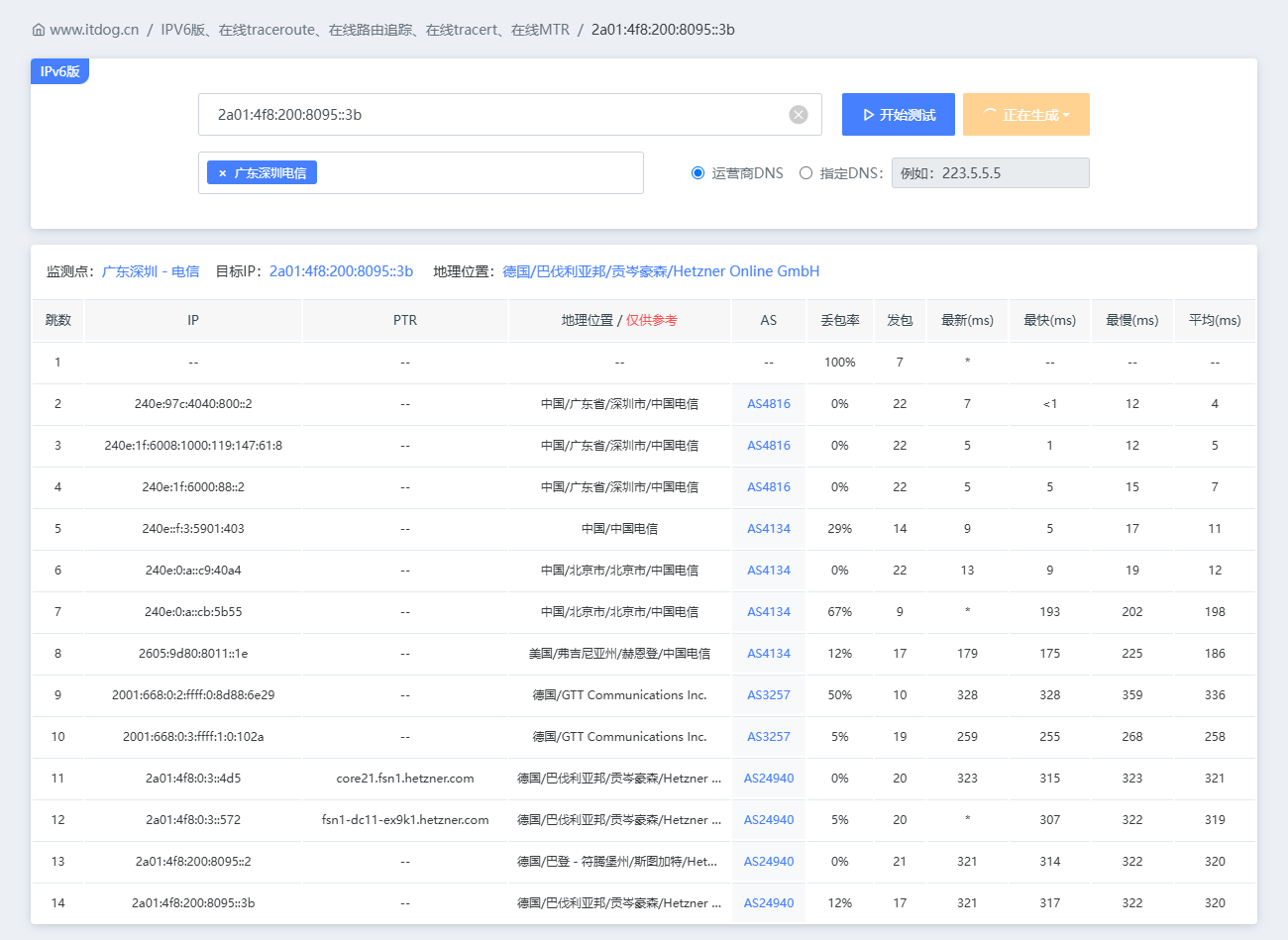Image resolution: width=1288 pixels, height=940 pixels.
Task: Open AS4816 link in hop 3 row
Action: click(x=769, y=446)
